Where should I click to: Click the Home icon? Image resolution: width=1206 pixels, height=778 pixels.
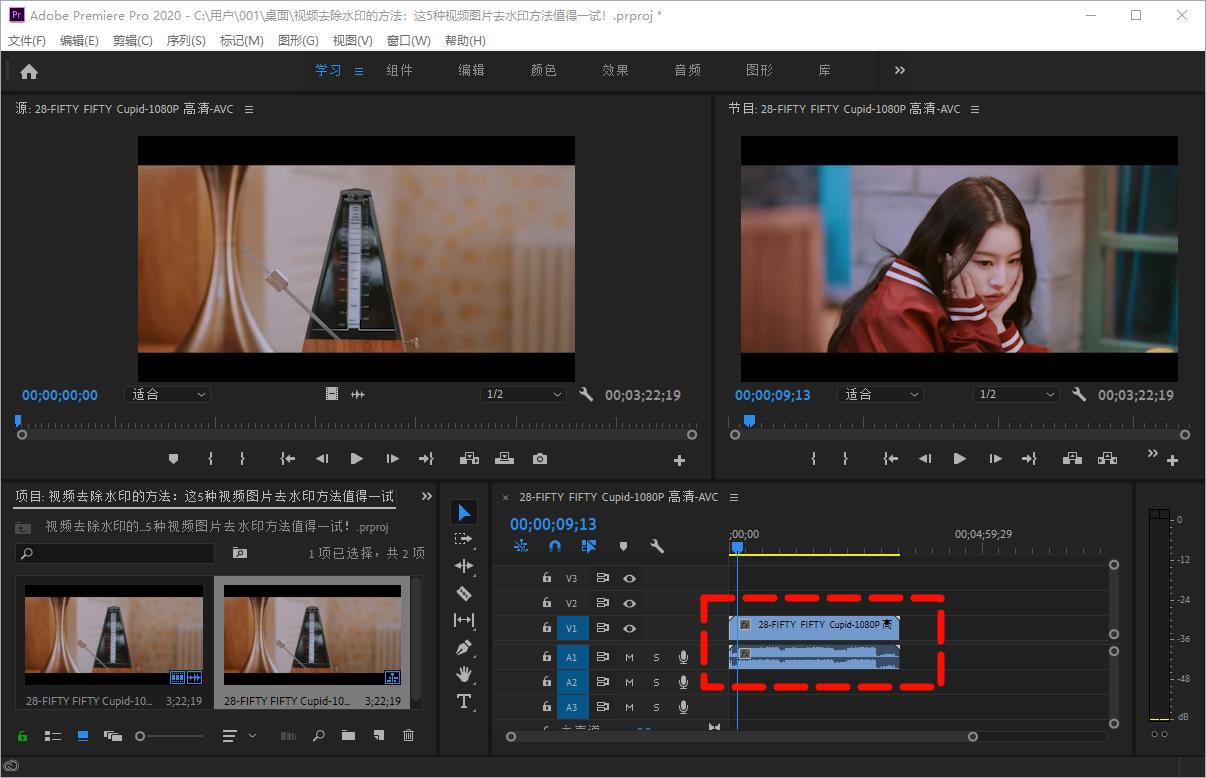tap(29, 71)
